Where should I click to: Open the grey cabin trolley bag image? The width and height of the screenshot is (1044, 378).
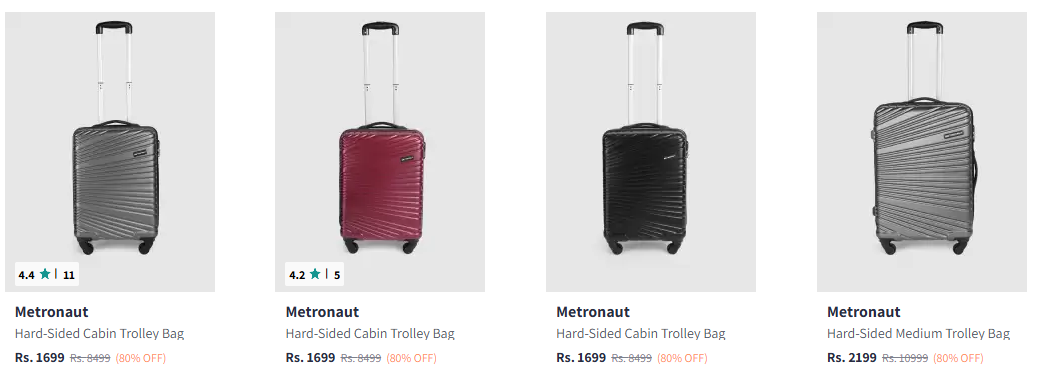(x=110, y=152)
